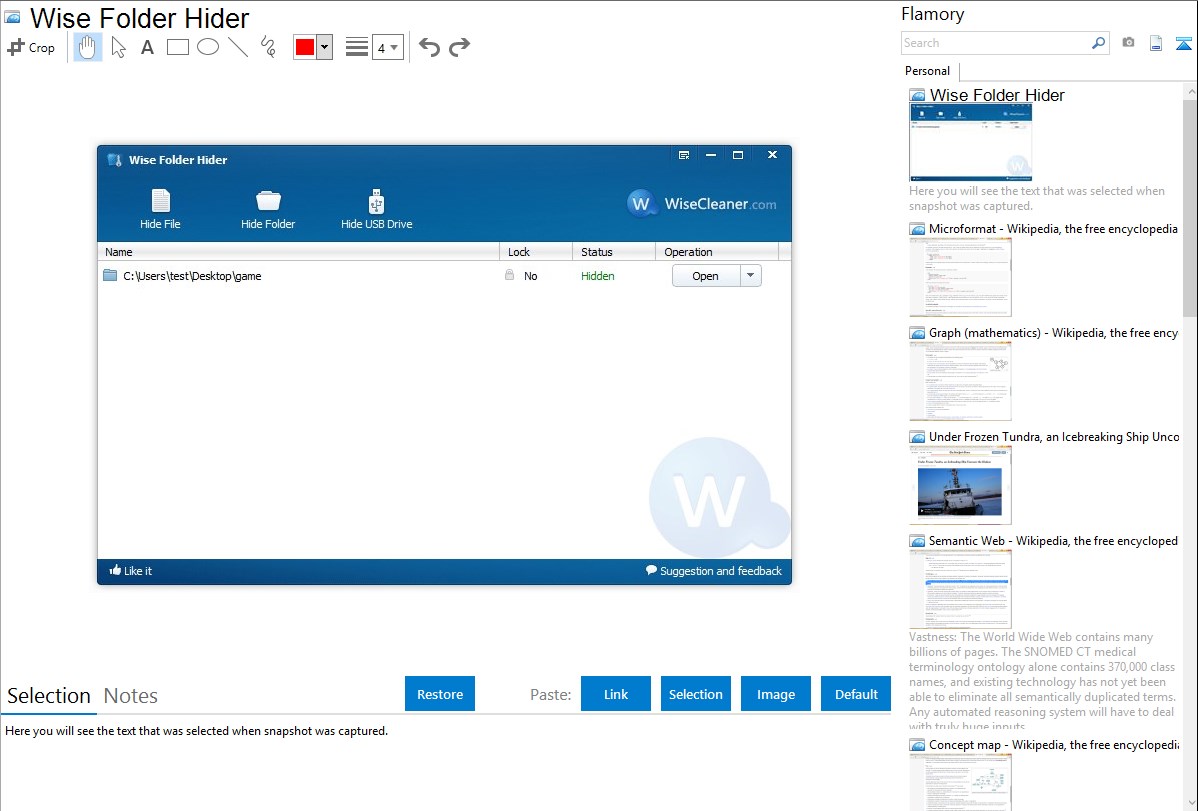Image resolution: width=1198 pixels, height=811 pixels.
Task: Click the Like it thumbs-up link
Action: 131,571
